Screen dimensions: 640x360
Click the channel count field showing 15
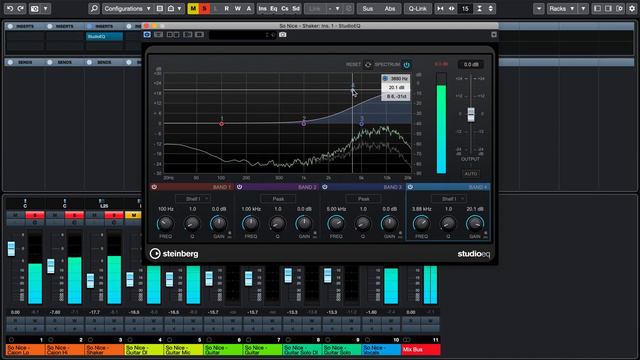(465, 8)
